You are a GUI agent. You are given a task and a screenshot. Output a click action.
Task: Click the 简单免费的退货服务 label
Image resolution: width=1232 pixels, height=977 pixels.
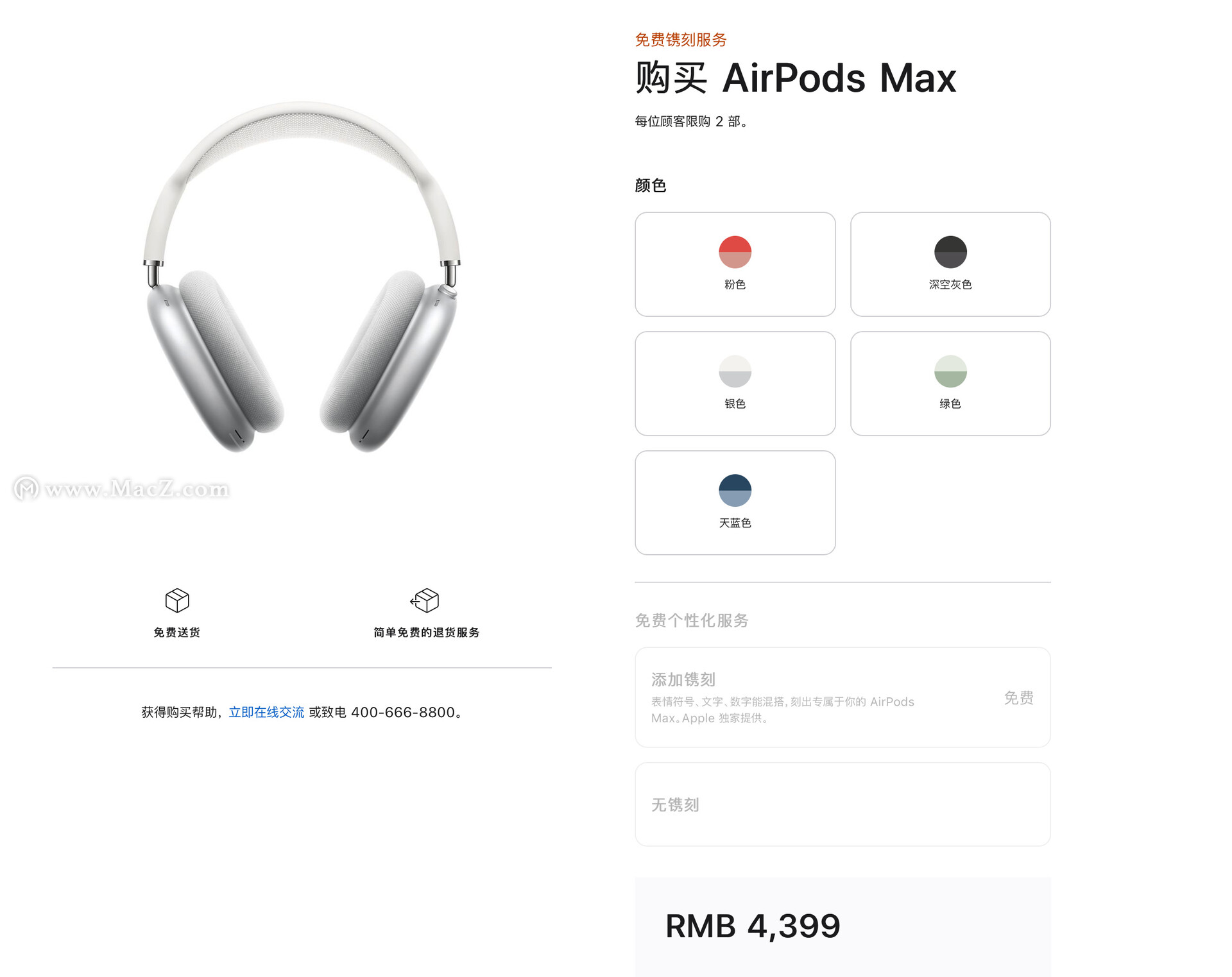click(427, 633)
